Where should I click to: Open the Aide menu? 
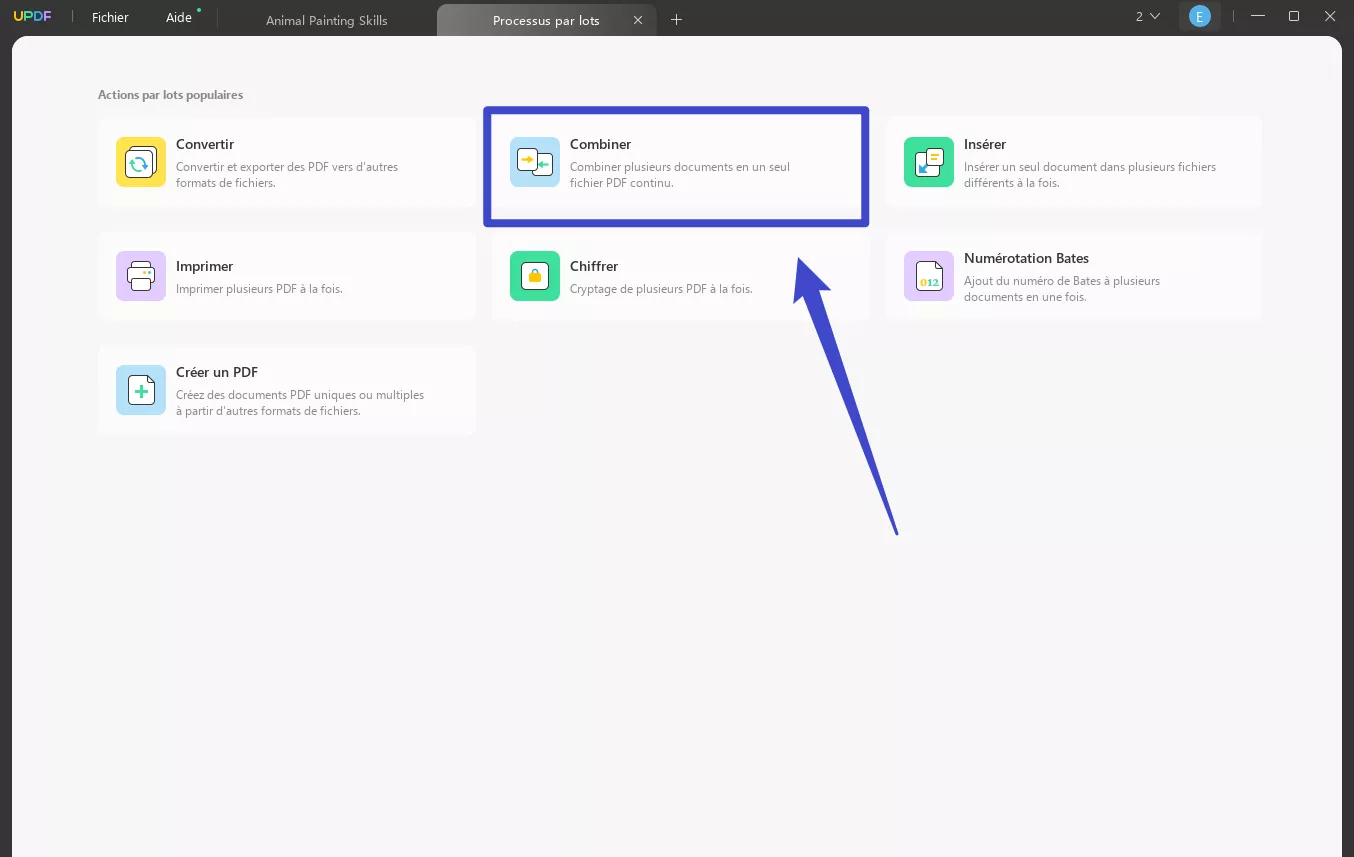(179, 18)
